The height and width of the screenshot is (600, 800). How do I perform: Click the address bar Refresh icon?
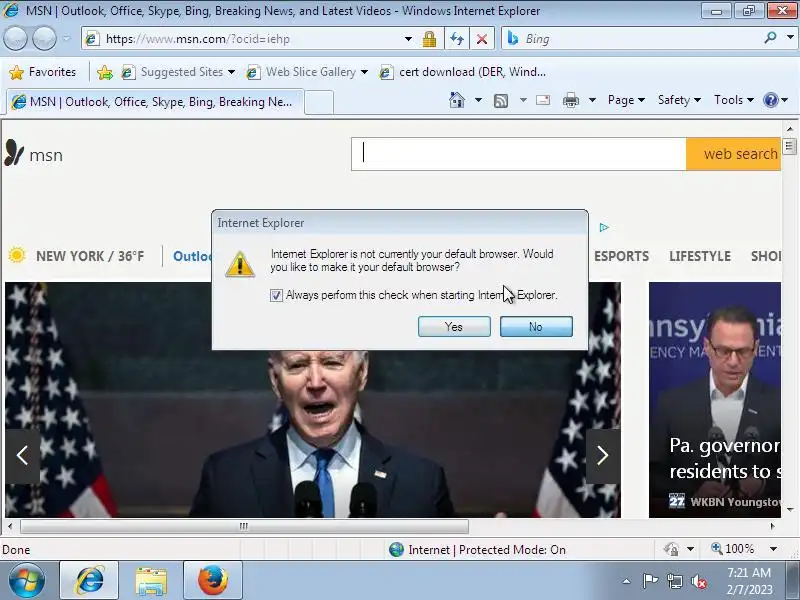coord(457,39)
